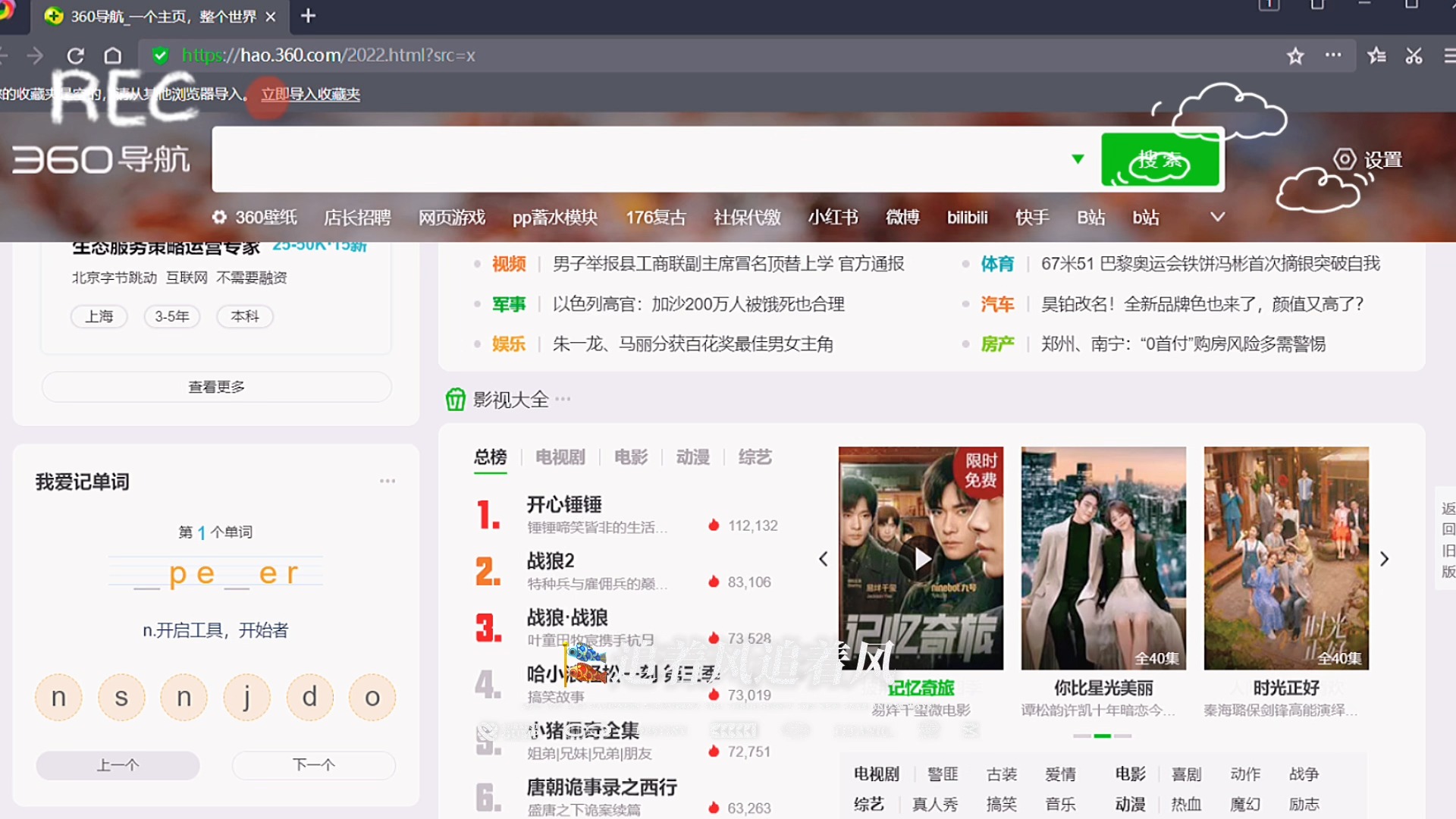Image resolution: width=1456 pixels, height=819 pixels.
Task: Open the 我爱记单词 options dots
Action: (x=388, y=481)
